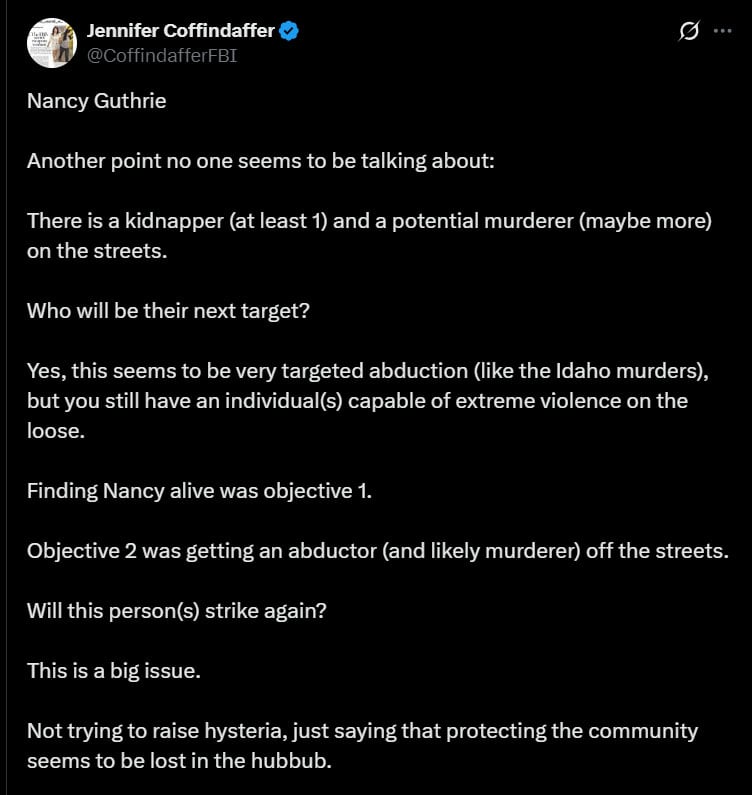Open the three-dot More options menu
Screen dimensions: 752x795
tap(722, 32)
